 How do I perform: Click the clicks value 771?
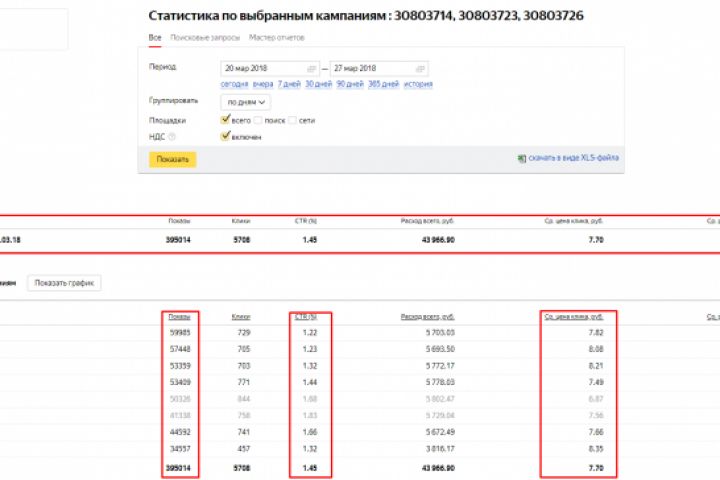pos(244,382)
